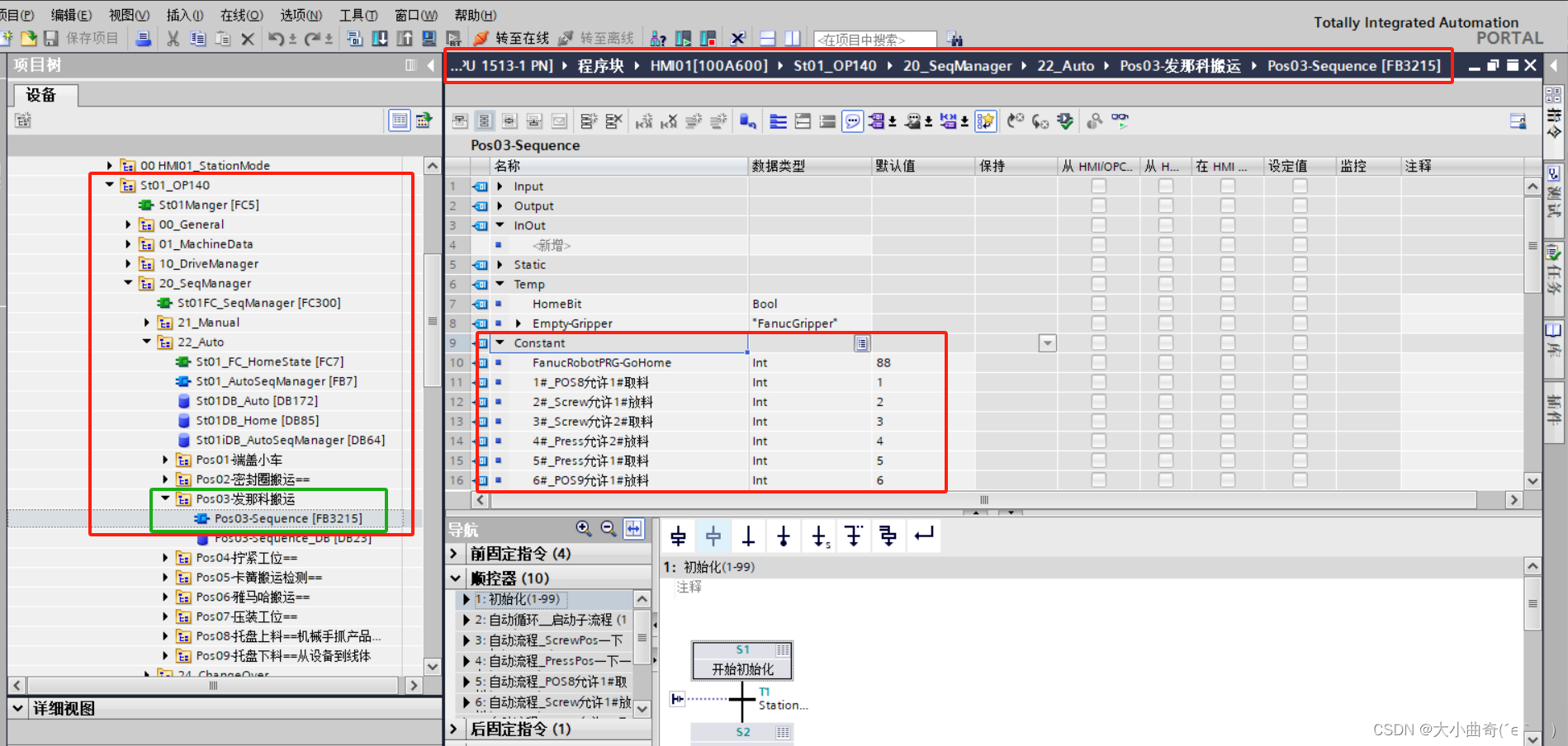Tick the 从 HMI/OPC checkbox in Empty-Gripper row
The height and width of the screenshot is (746, 1568).
click(1098, 323)
